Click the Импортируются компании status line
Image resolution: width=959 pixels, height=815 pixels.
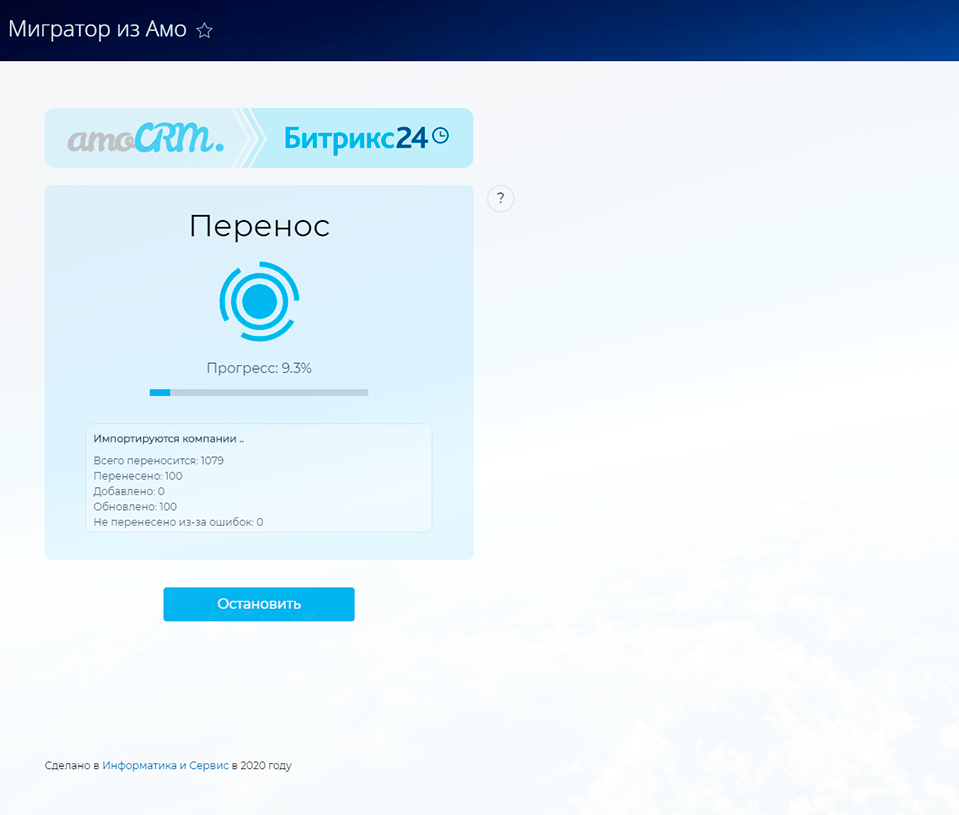tap(168, 439)
